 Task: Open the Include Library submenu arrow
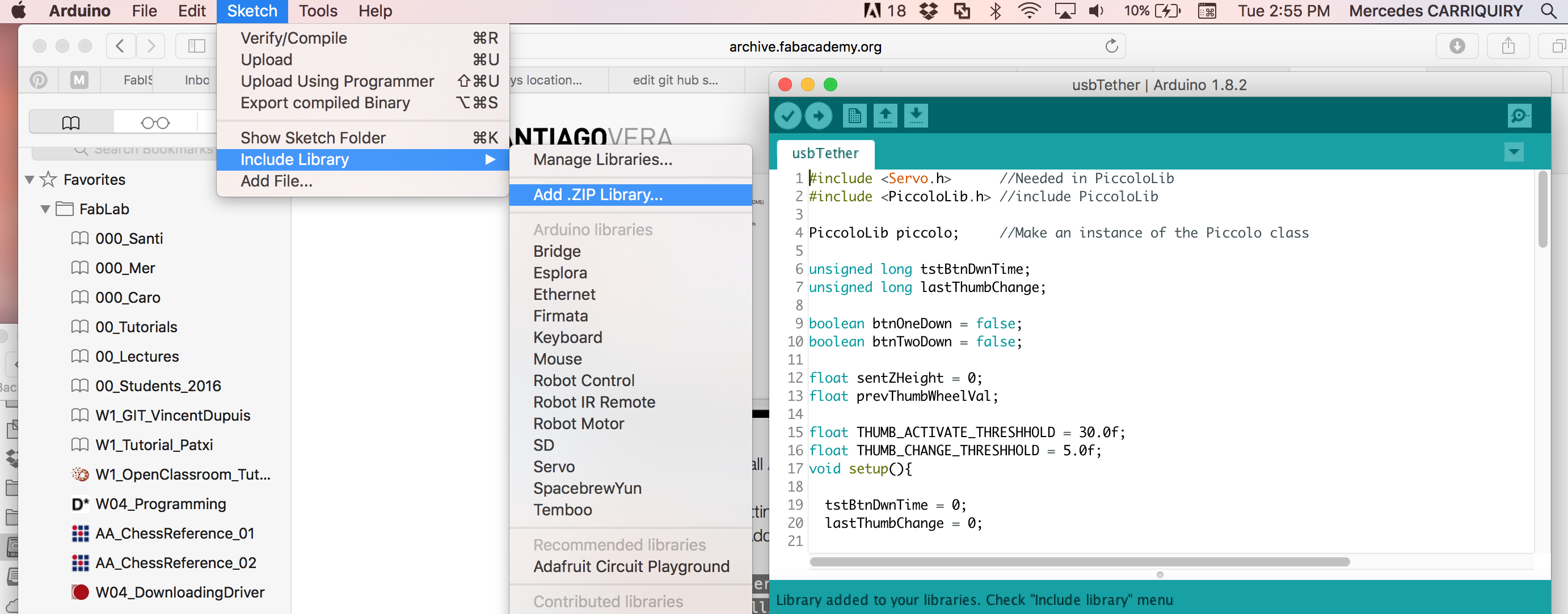click(x=490, y=159)
